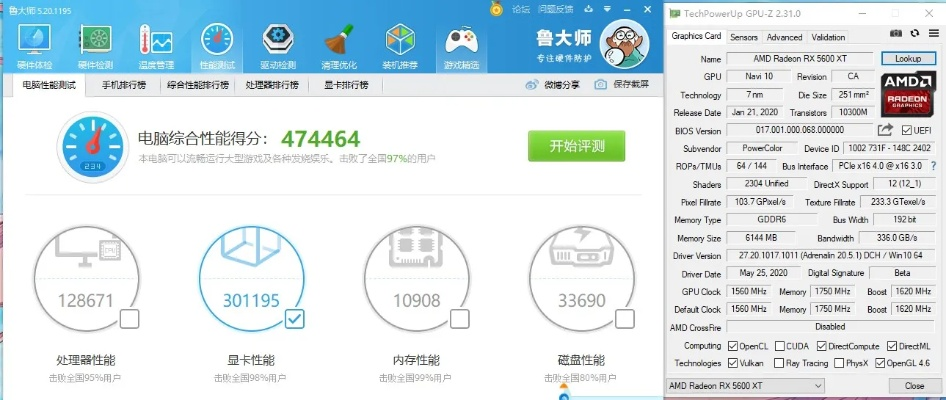Switch to the Sensors tab
Screen dimensions: 946x400
744,37
